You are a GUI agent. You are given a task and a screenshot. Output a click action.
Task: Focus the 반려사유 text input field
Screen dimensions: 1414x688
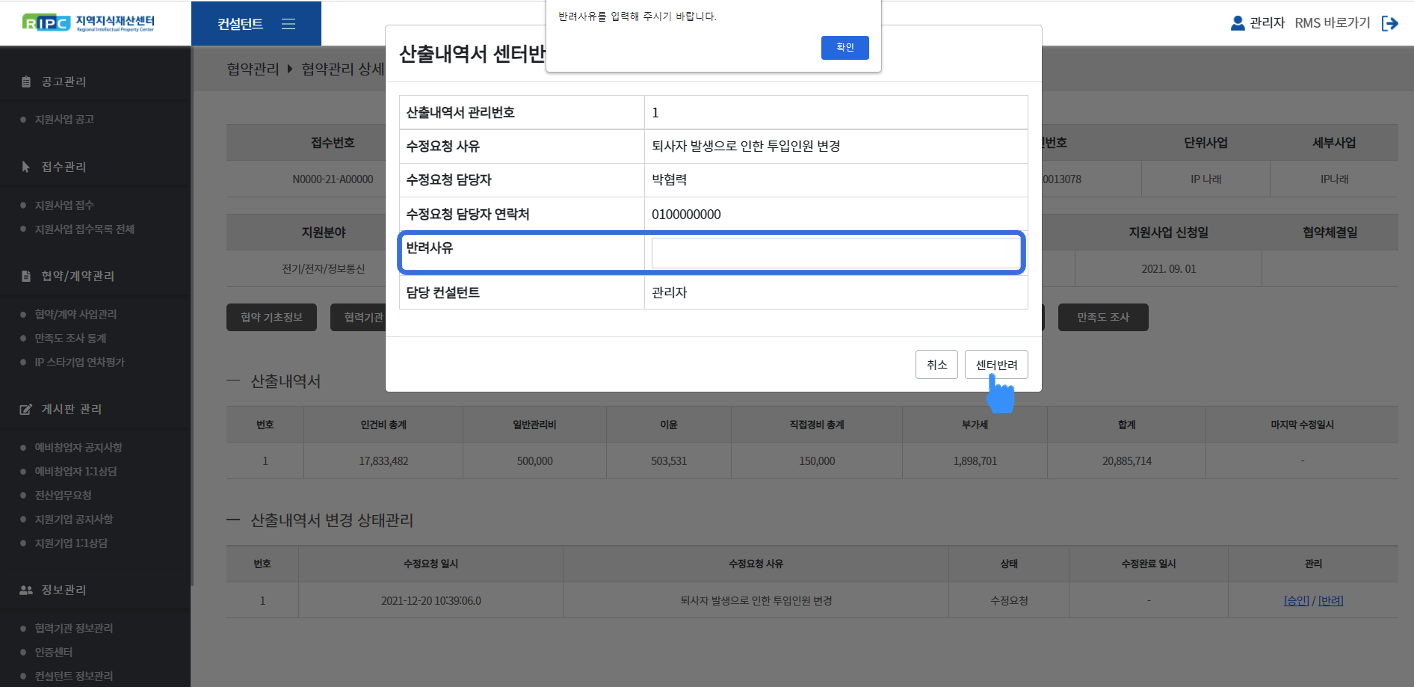(835, 253)
